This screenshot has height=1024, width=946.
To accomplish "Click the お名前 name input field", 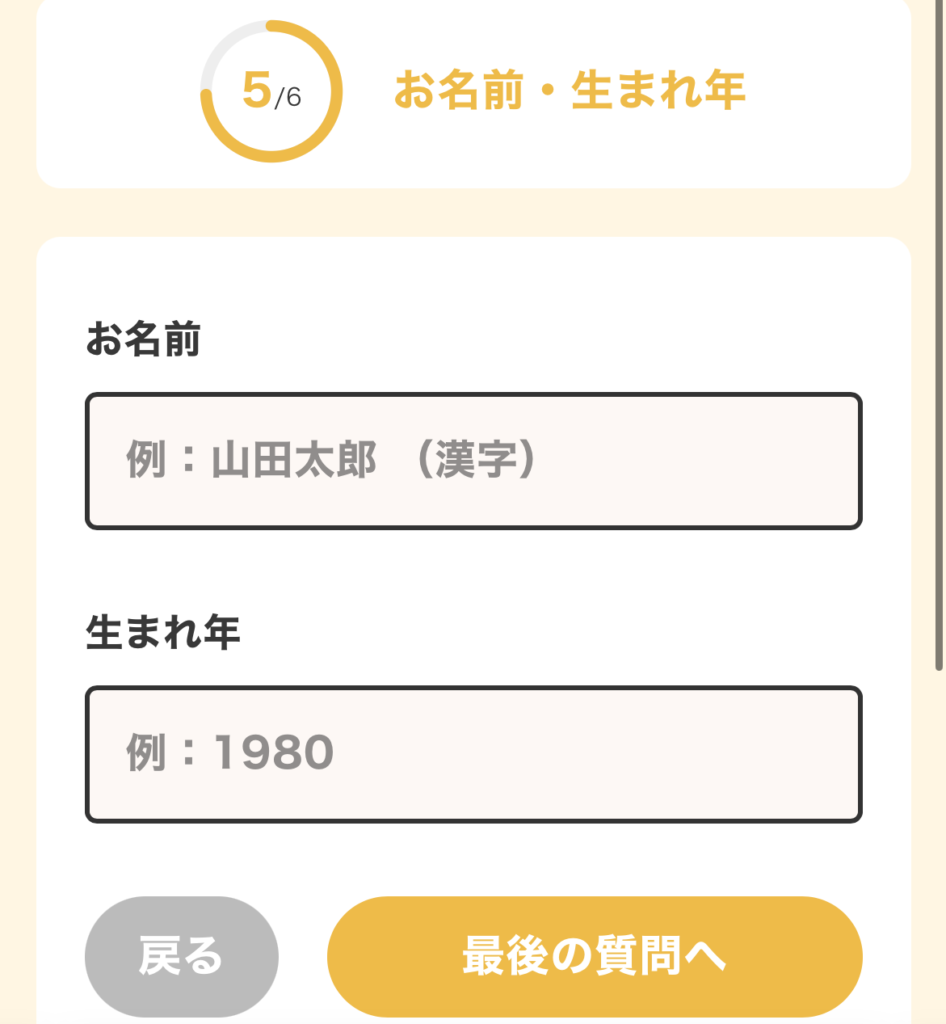I will click(473, 461).
